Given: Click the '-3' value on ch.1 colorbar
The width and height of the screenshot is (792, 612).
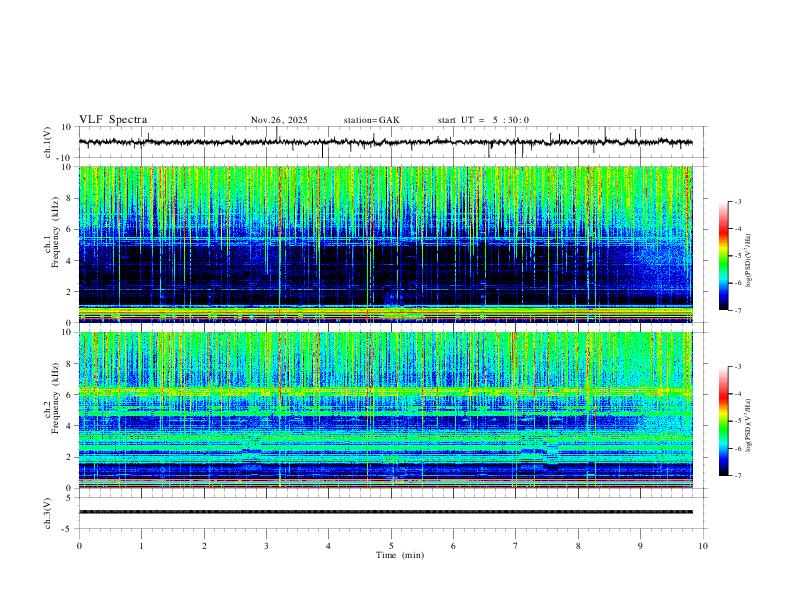Looking at the screenshot, I should (x=737, y=201).
